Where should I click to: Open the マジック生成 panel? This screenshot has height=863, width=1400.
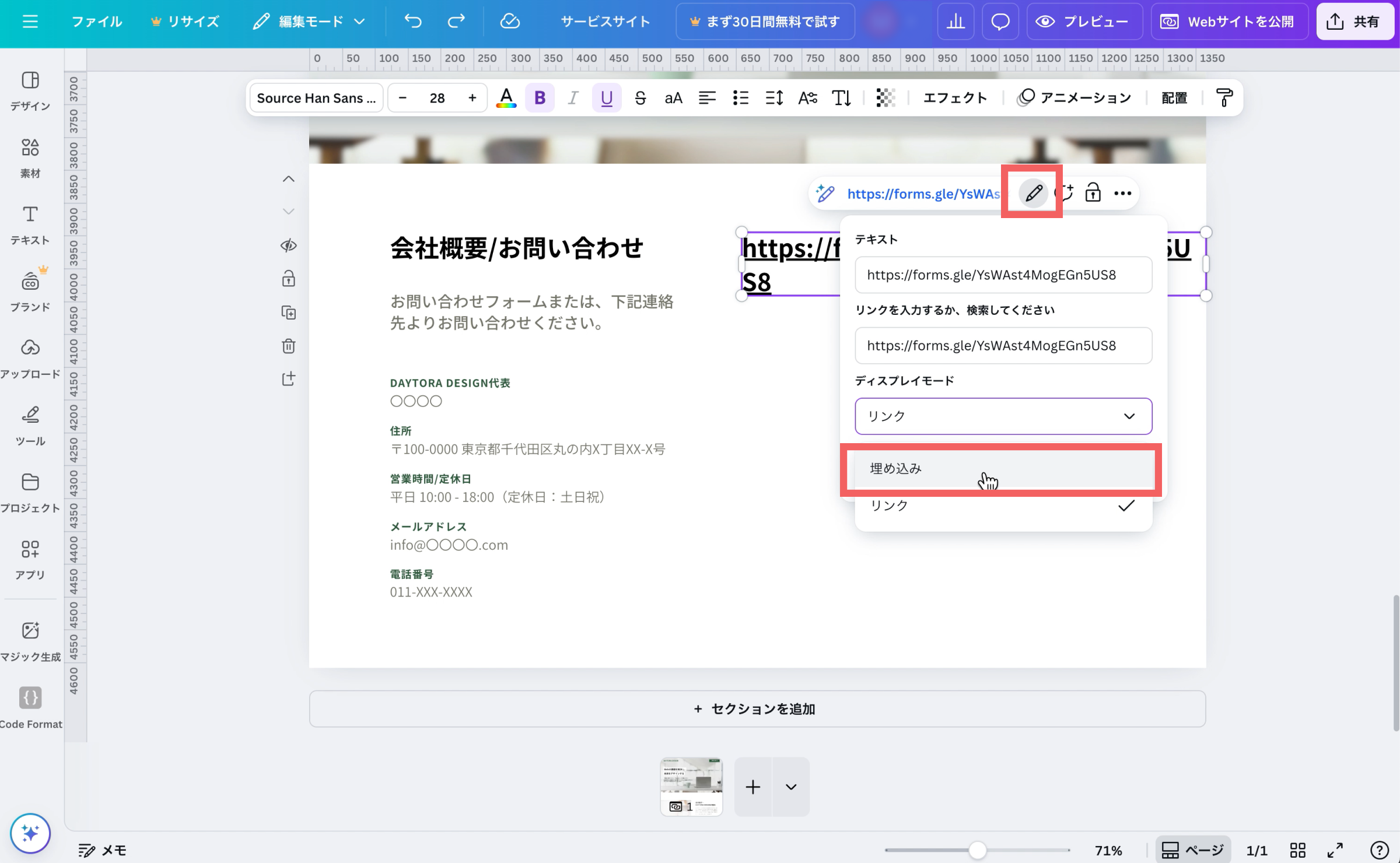[30, 641]
